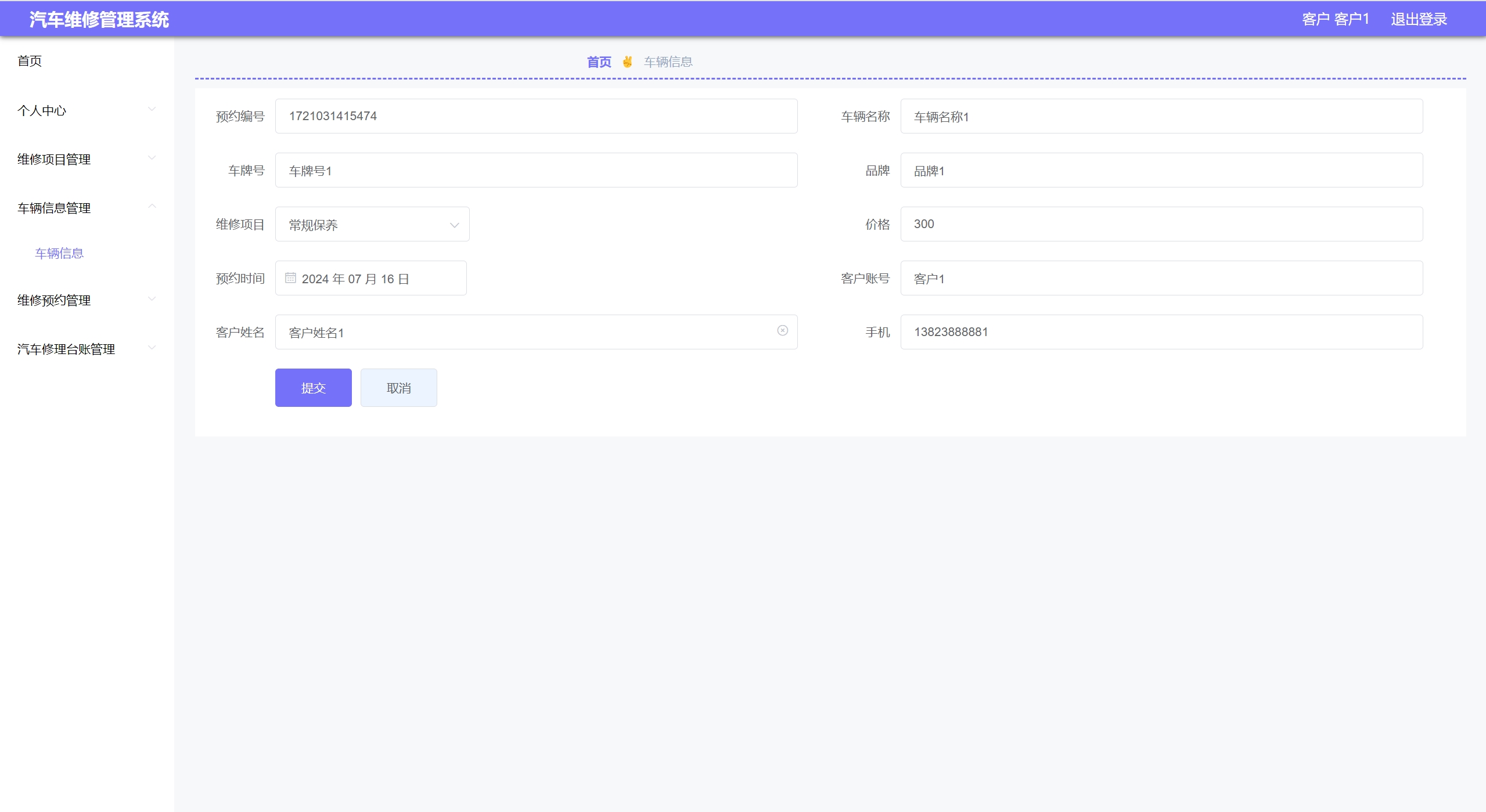Click the calendar icon in 预约时间 field
This screenshot has width=1486, height=812.
click(x=290, y=278)
